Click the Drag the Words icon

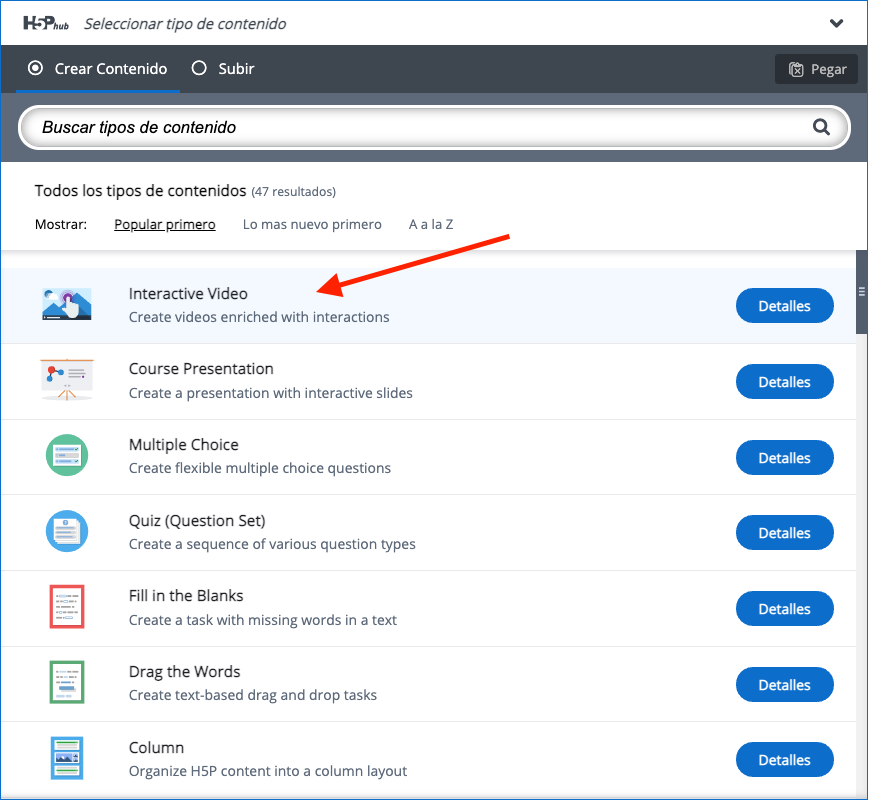67,683
